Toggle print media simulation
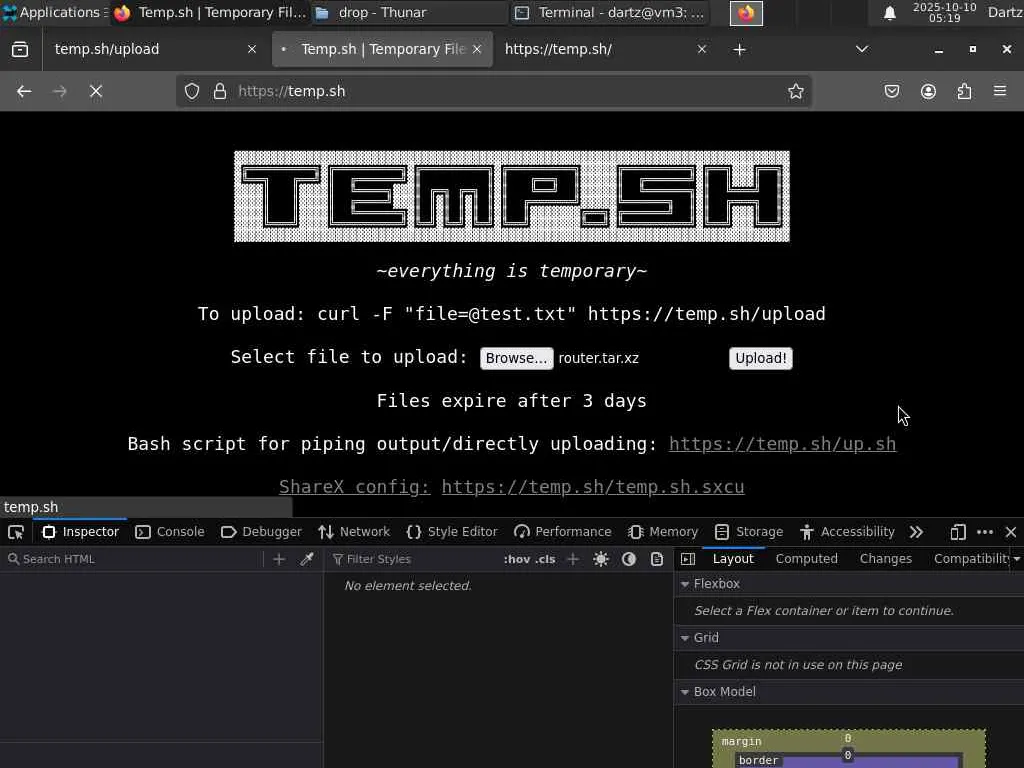The image size is (1024, 768). [657, 559]
